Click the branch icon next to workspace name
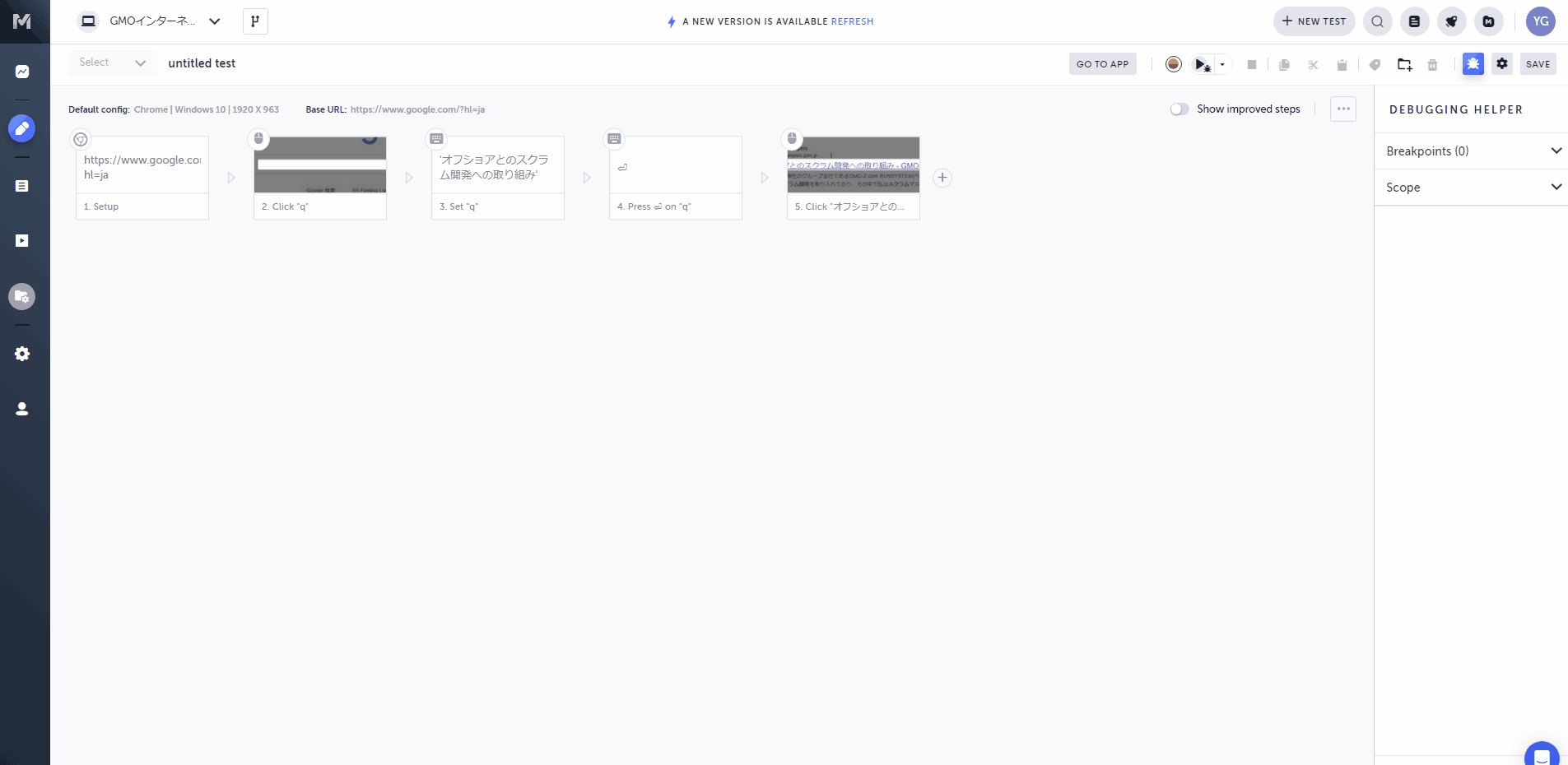 tap(255, 21)
